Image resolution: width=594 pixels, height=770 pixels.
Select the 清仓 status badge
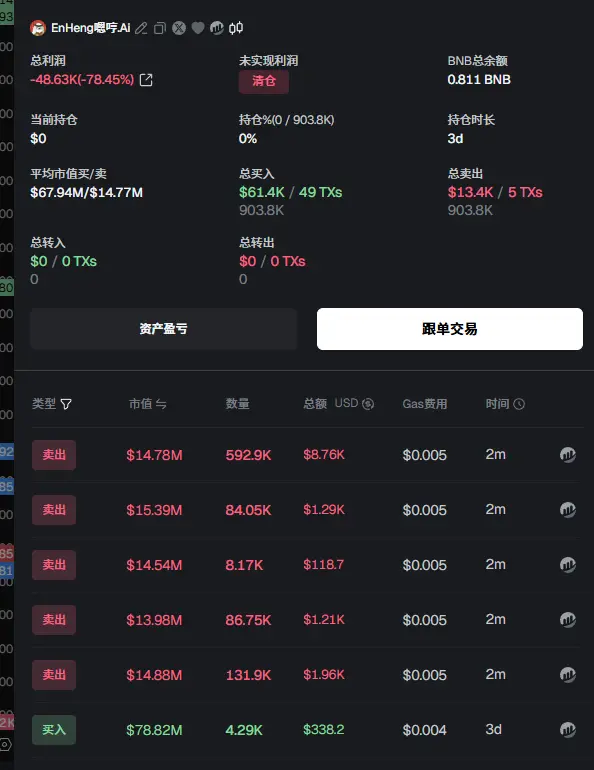(264, 82)
